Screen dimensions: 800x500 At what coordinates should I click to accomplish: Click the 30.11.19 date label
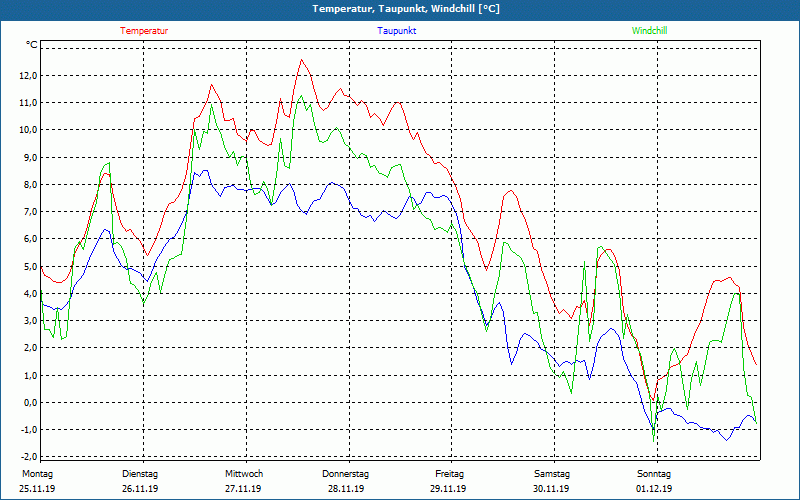[551, 489]
